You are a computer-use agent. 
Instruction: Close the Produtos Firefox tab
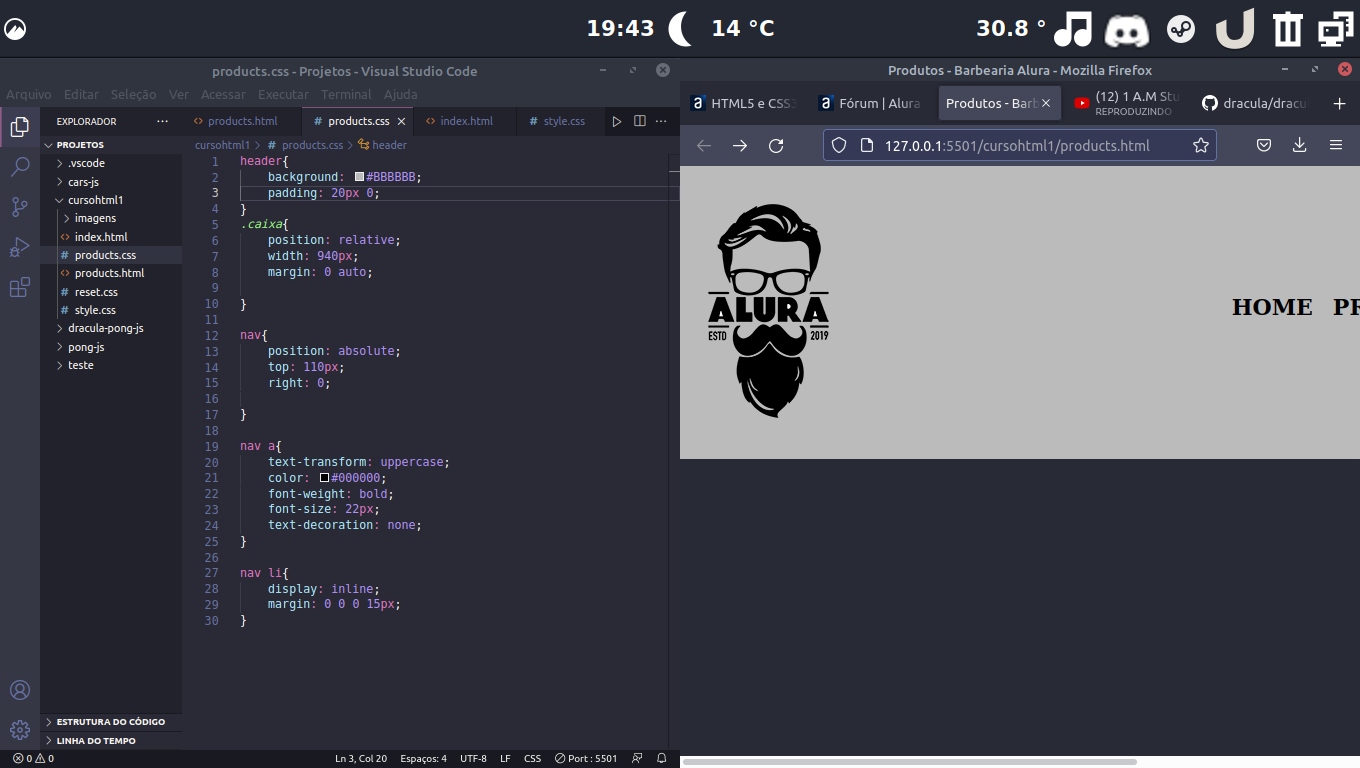(x=1046, y=103)
